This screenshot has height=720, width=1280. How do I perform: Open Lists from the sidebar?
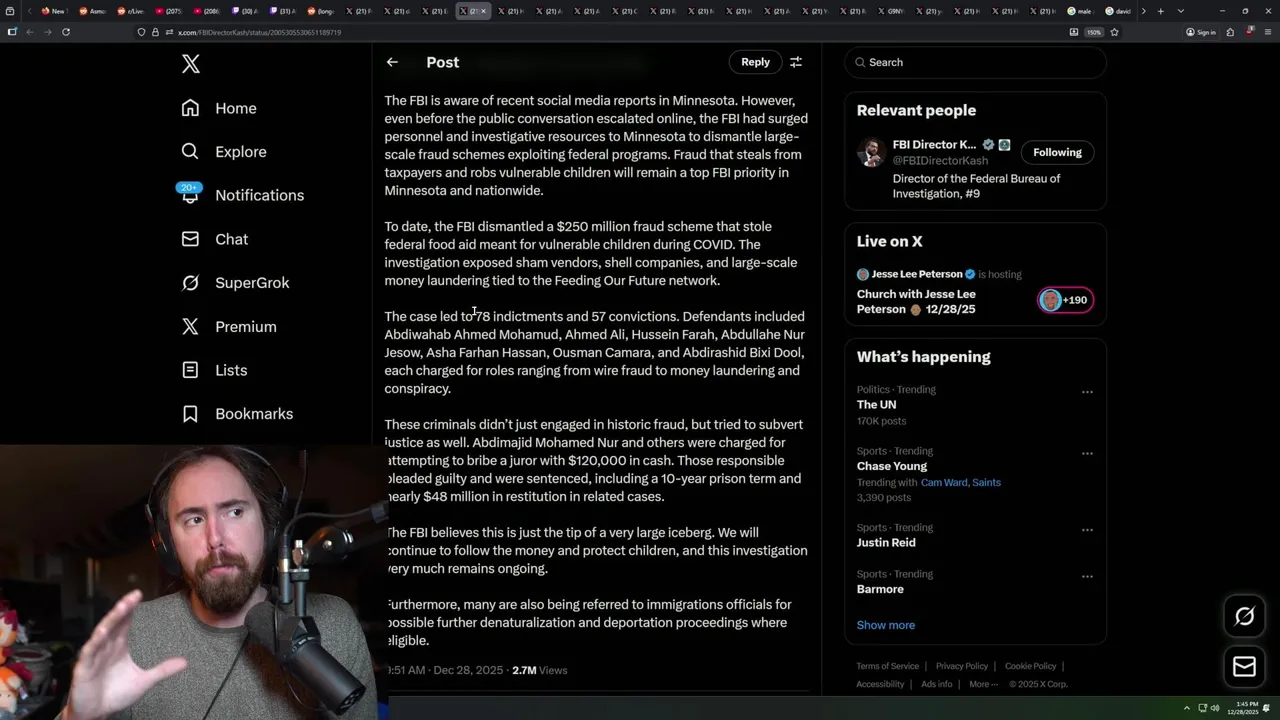click(214, 370)
